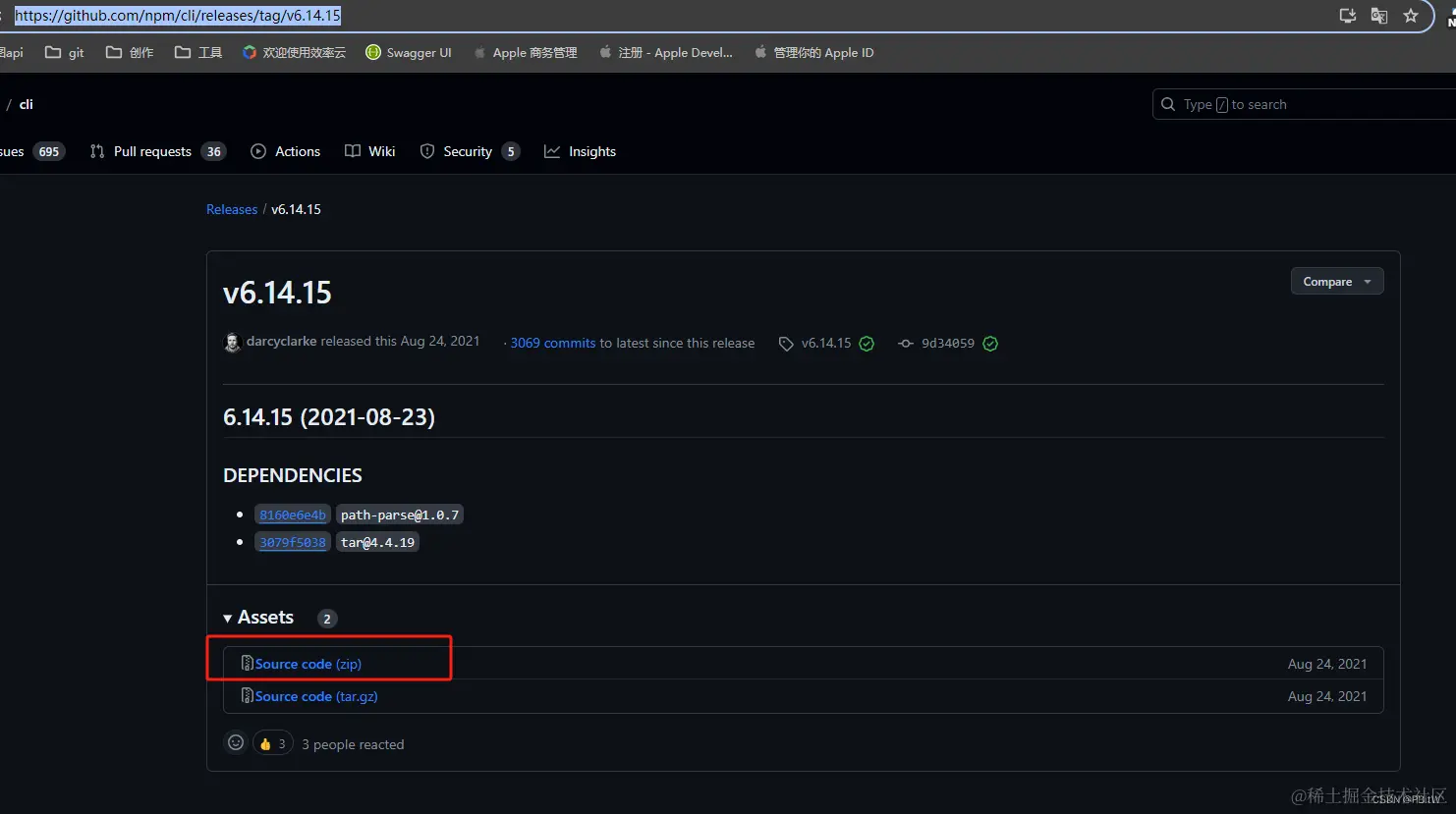
Task: Open the Apple 商务管理 bookmark
Action: click(526, 53)
